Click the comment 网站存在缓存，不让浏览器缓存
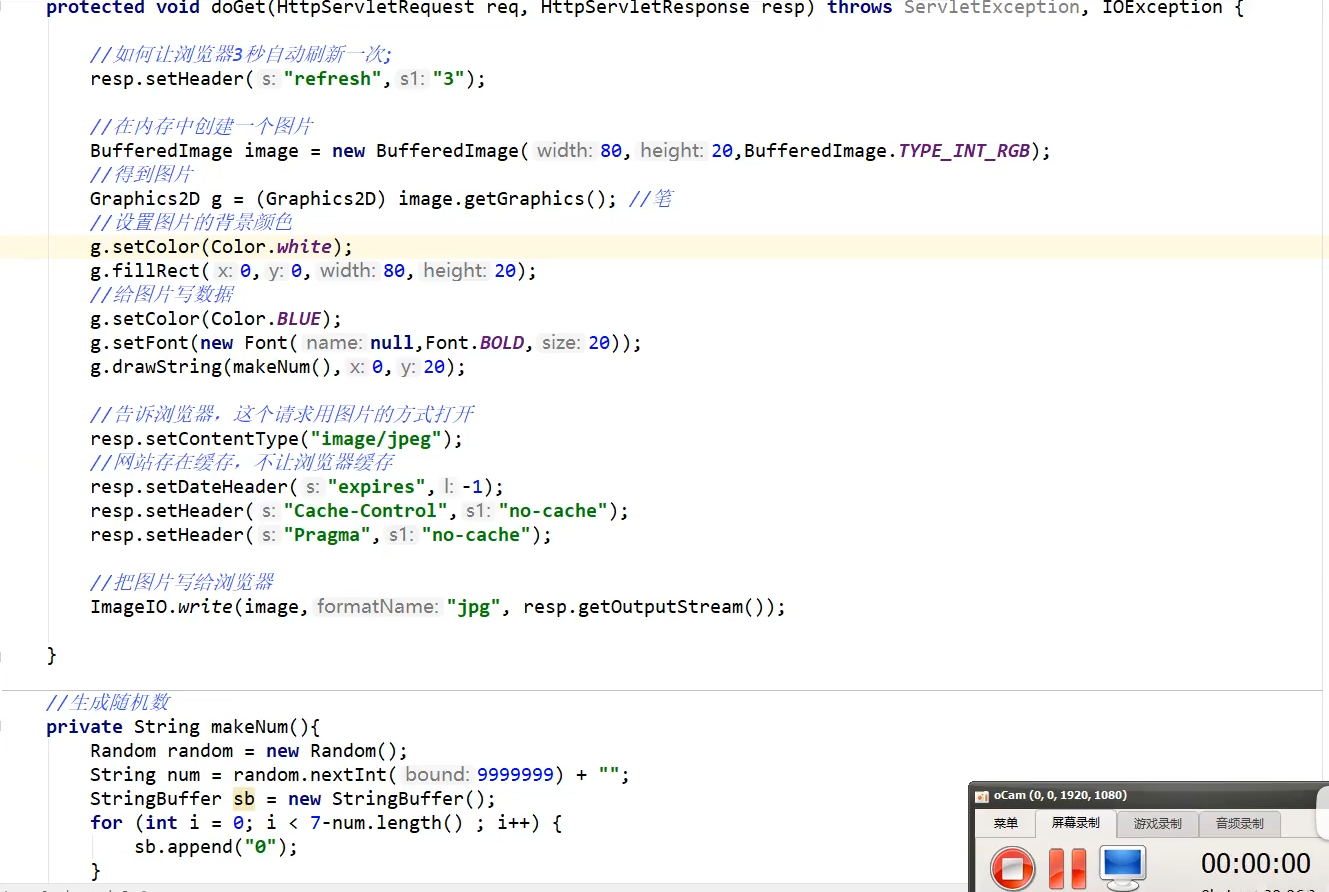This screenshot has width=1329, height=892. 242,463
